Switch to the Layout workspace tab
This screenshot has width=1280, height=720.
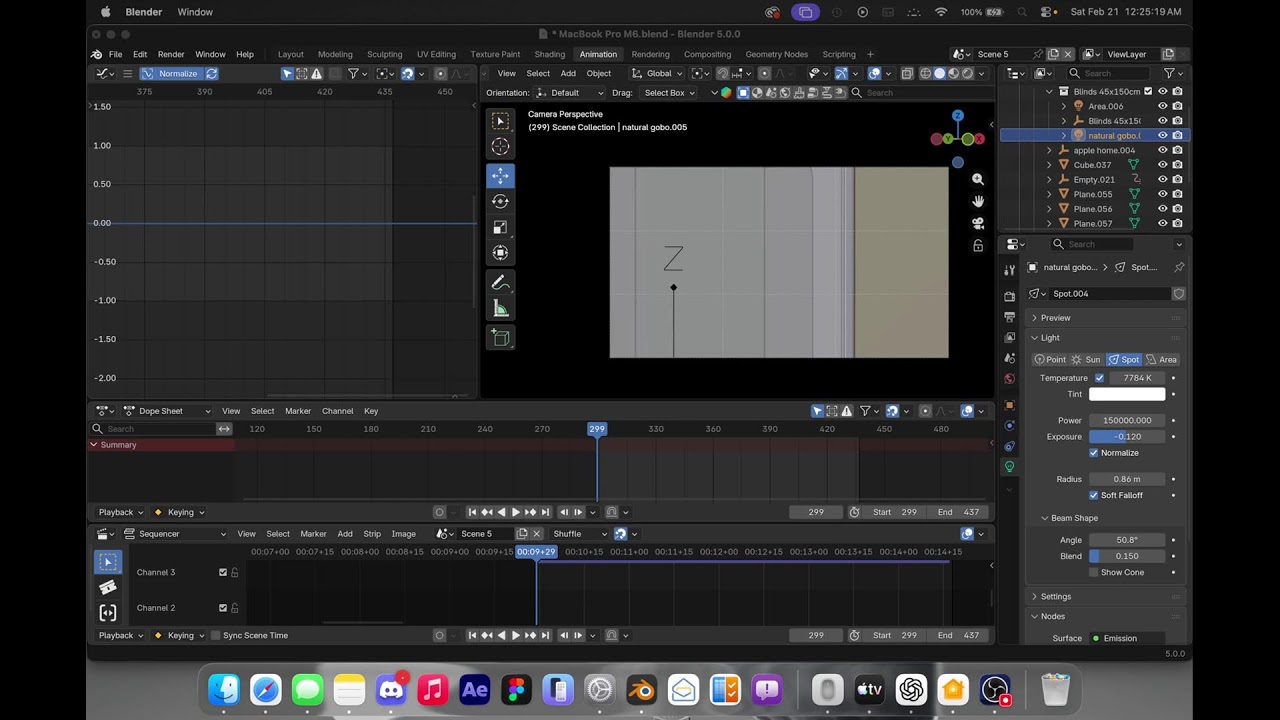290,54
